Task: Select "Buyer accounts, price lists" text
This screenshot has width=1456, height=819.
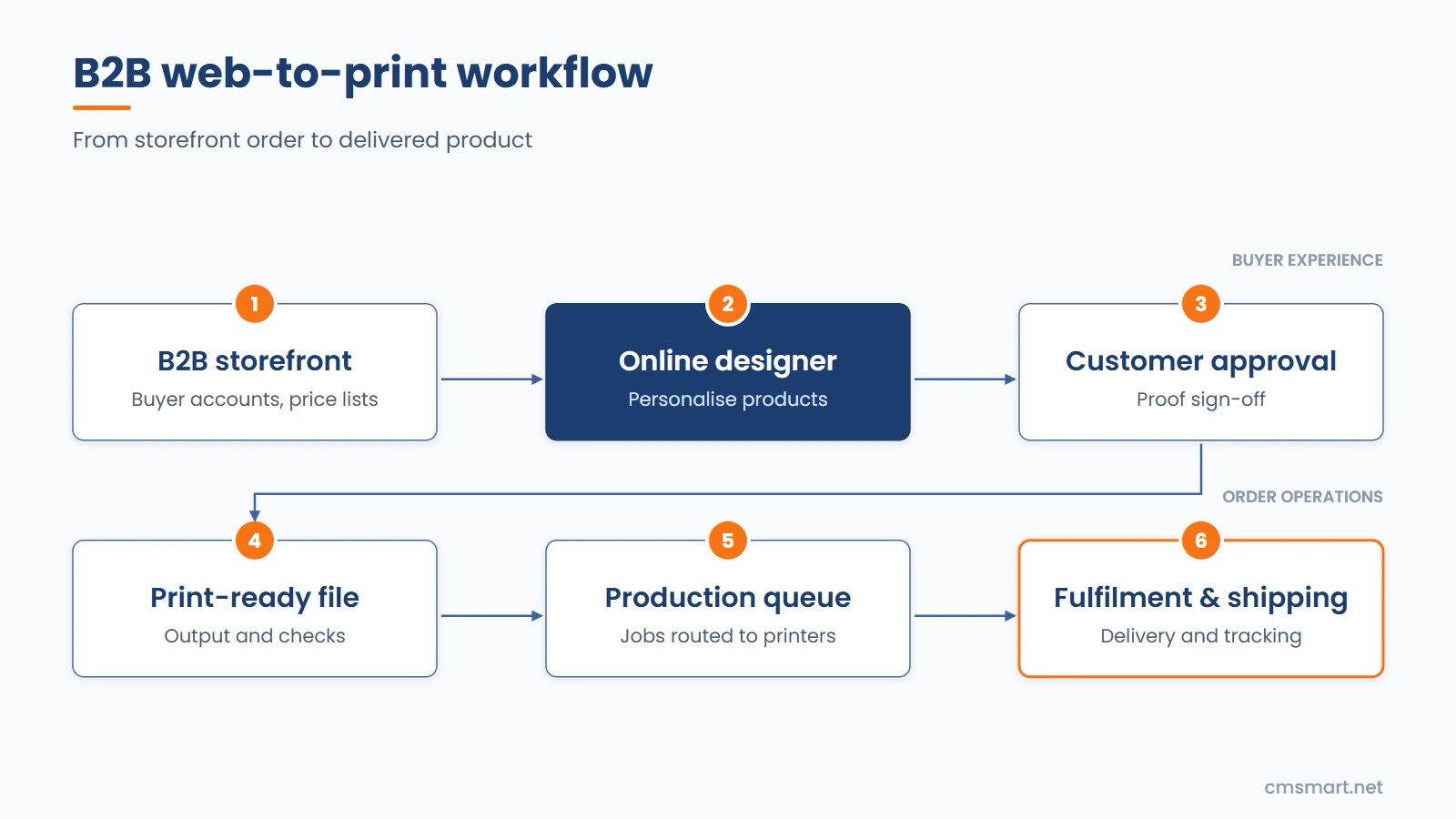Action: [255, 399]
